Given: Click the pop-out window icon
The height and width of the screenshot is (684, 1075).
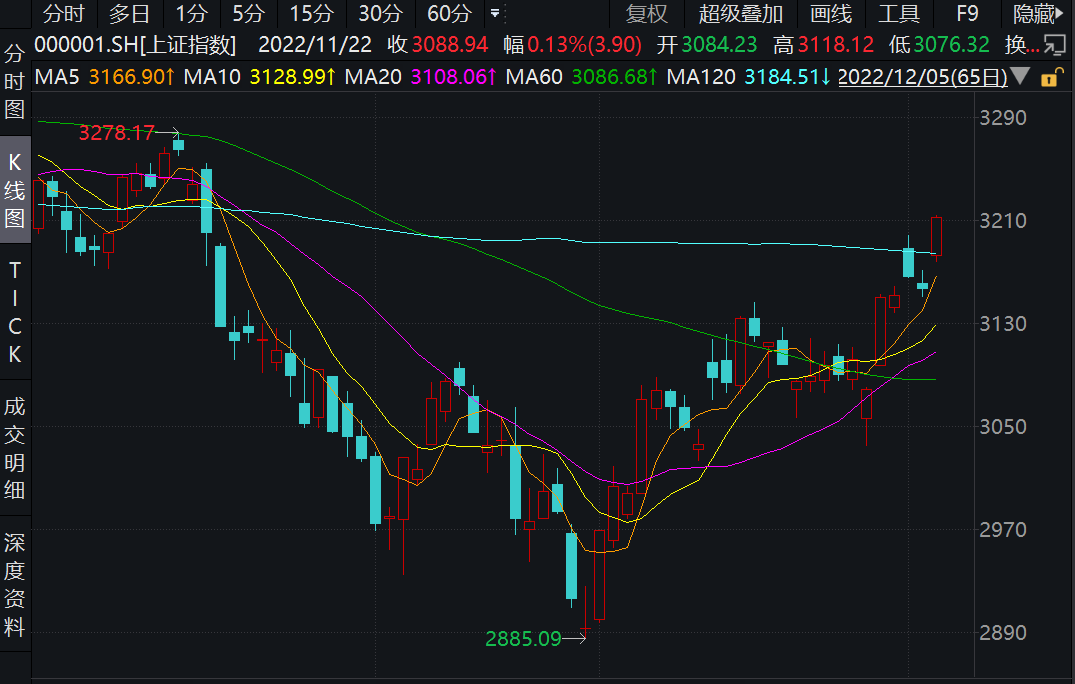Looking at the screenshot, I should coord(1054,45).
